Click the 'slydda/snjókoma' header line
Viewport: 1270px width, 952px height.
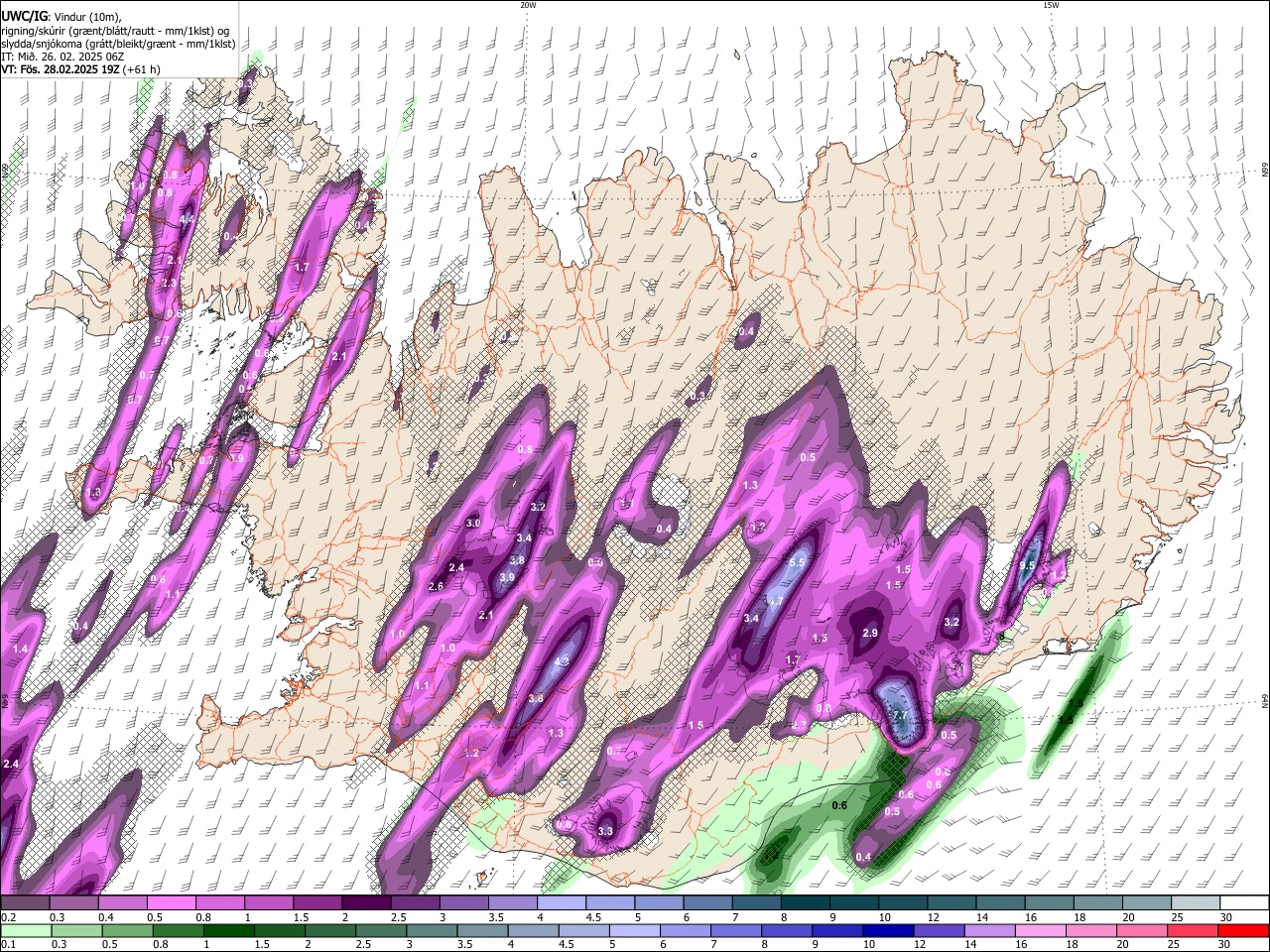[x=118, y=44]
